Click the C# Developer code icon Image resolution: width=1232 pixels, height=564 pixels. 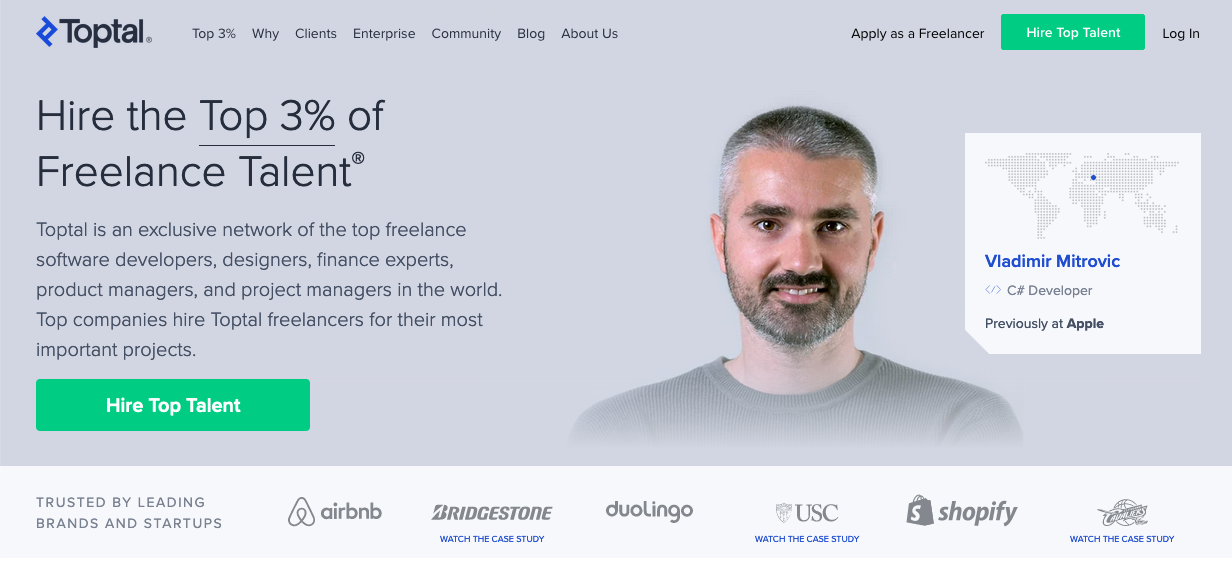click(x=993, y=290)
